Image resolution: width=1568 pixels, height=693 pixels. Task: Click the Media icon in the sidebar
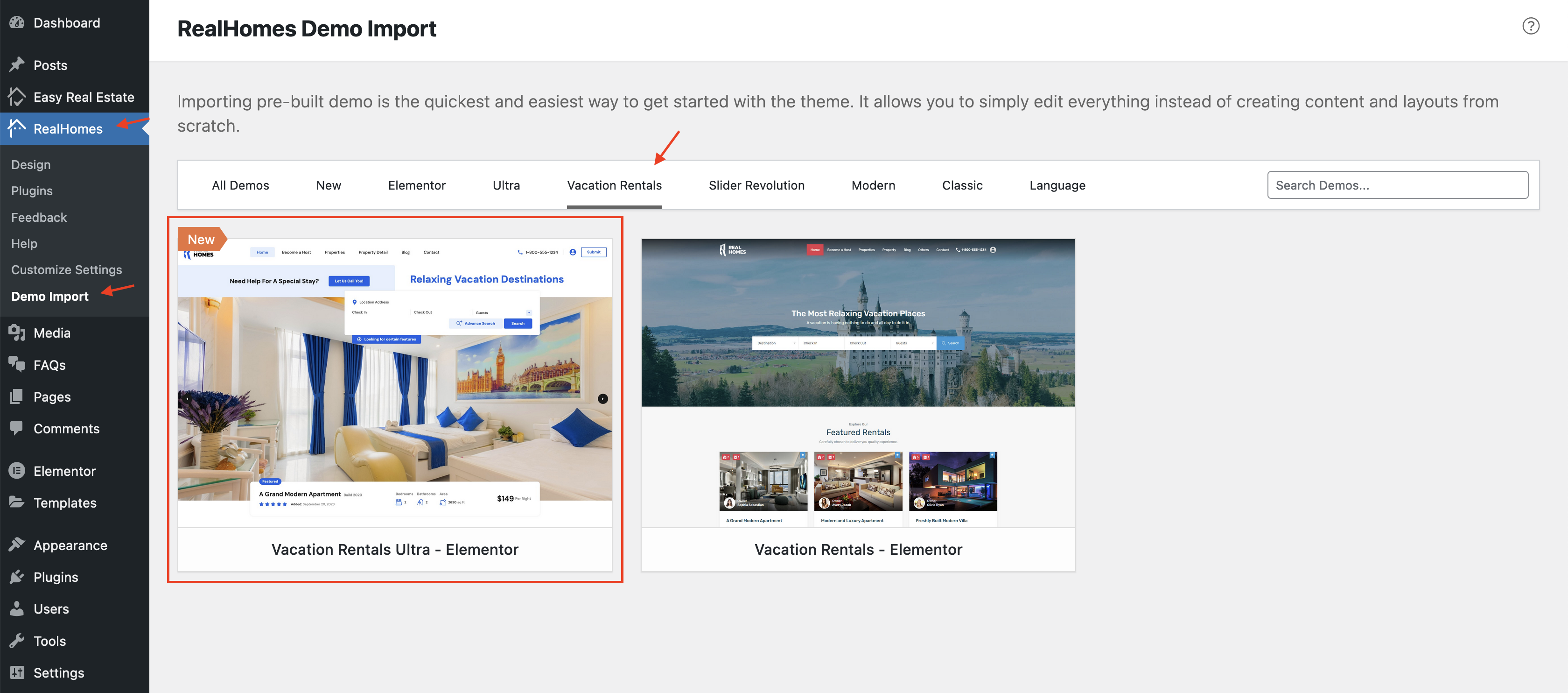pos(17,332)
